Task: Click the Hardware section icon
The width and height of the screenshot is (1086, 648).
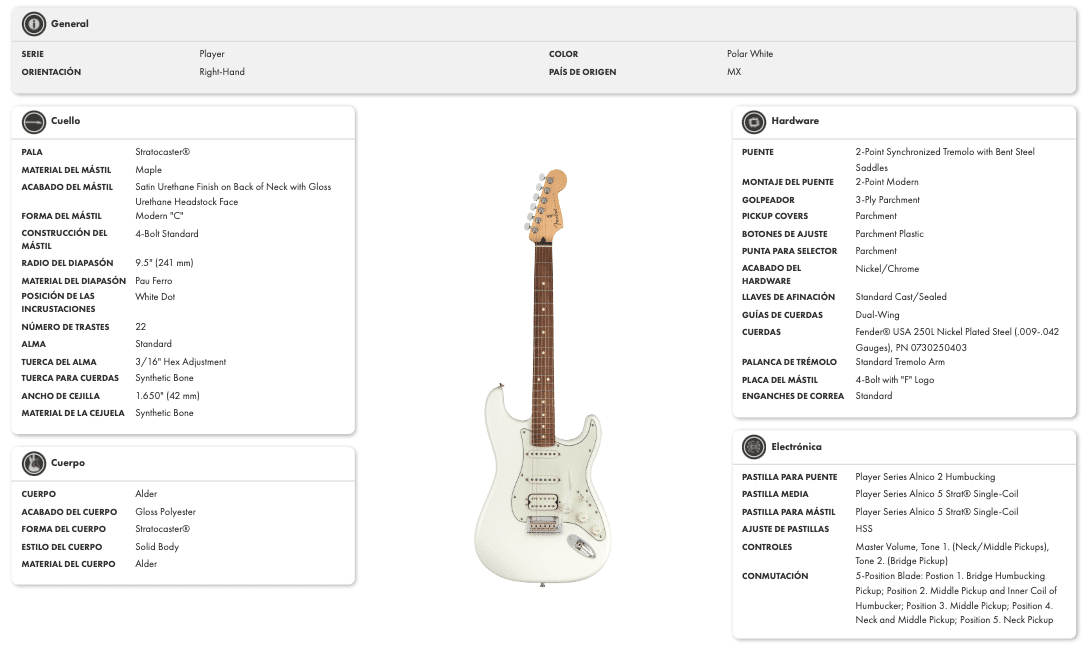Action: point(754,121)
